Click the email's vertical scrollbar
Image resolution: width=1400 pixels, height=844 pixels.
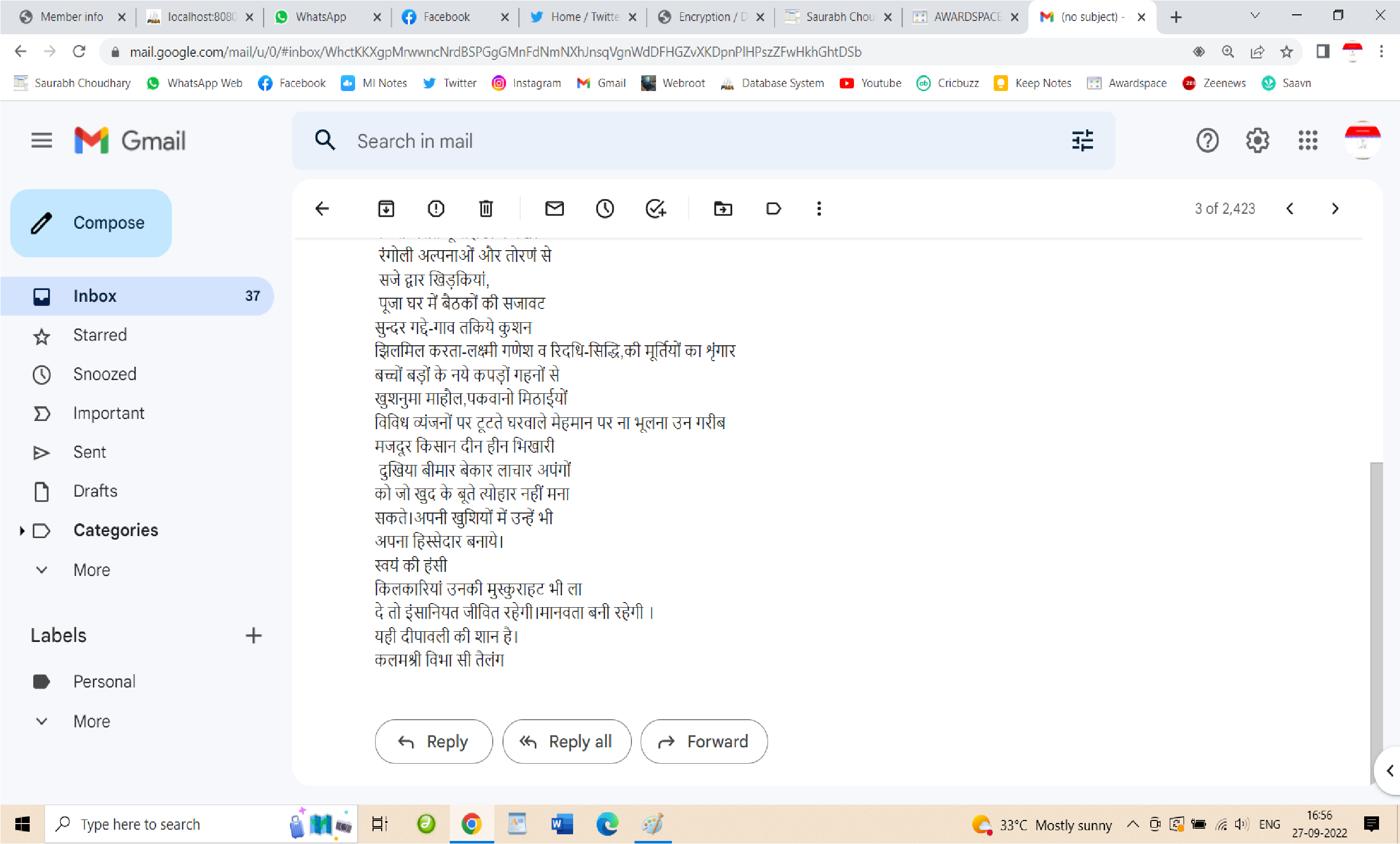pos(1376,619)
